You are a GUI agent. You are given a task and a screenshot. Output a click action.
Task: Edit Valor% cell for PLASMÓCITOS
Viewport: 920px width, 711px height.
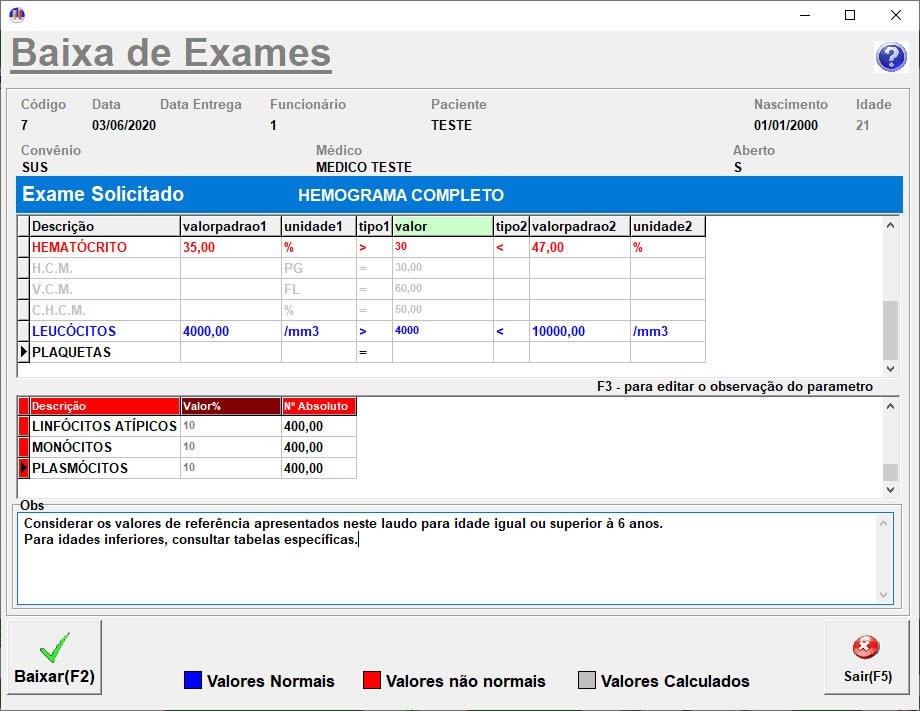[x=231, y=468]
